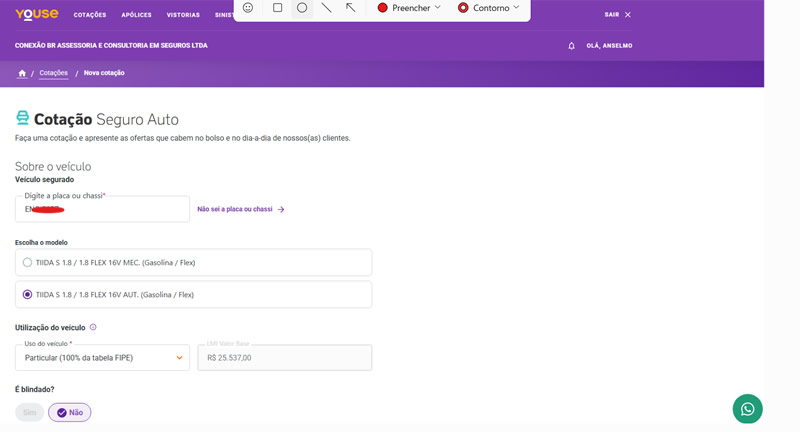Viewport: 800px width, 432px height.
Task: Click the red Contorno ring swatch
Action: [x=463, y=8]
